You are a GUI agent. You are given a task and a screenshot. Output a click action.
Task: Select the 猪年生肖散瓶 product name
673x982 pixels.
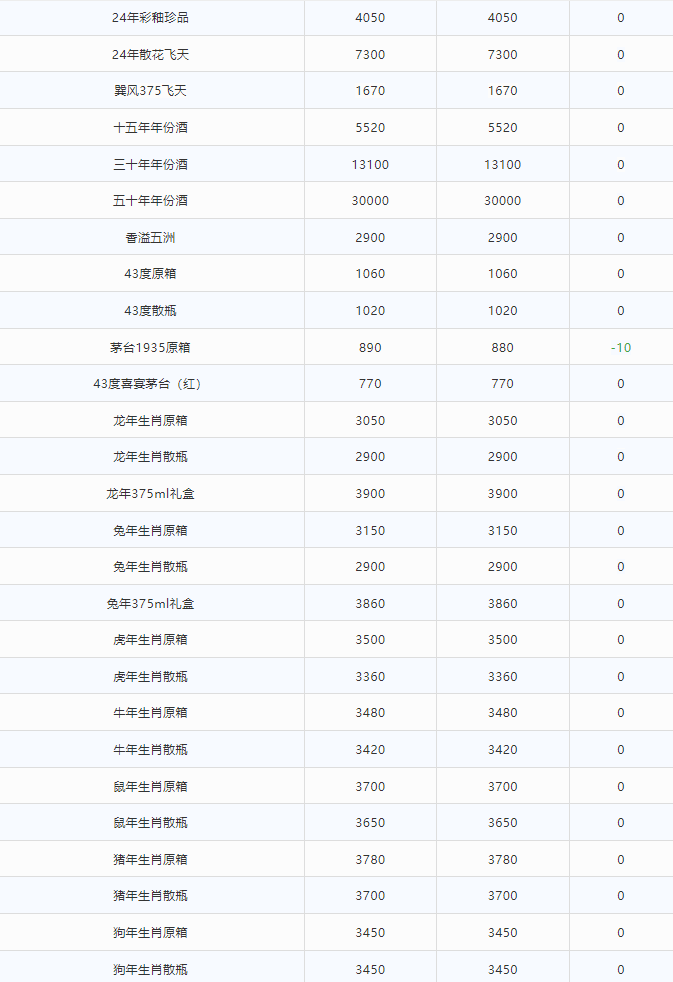(150, 896)
